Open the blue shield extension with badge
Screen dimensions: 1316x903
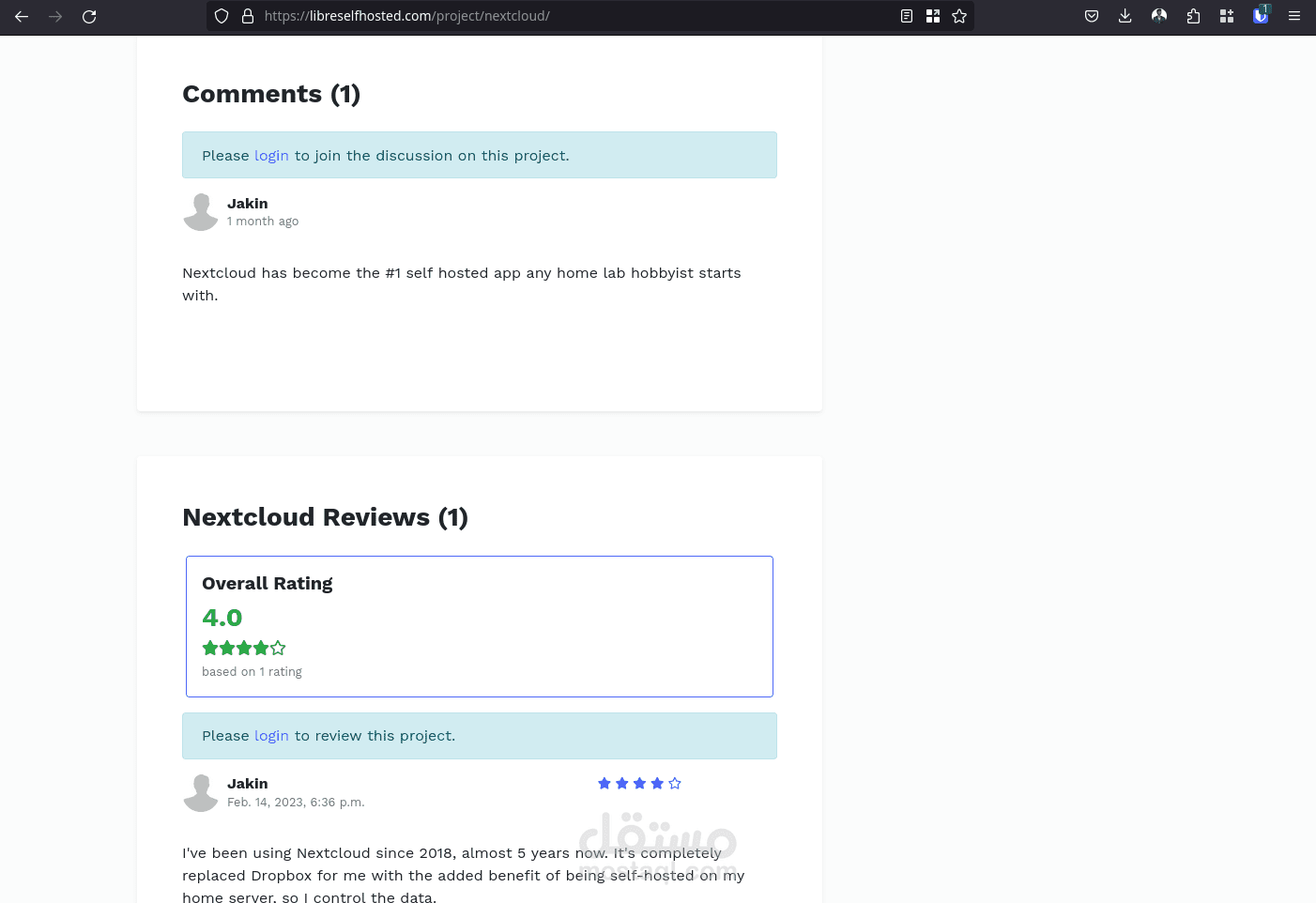click(x=1261, y=15)
